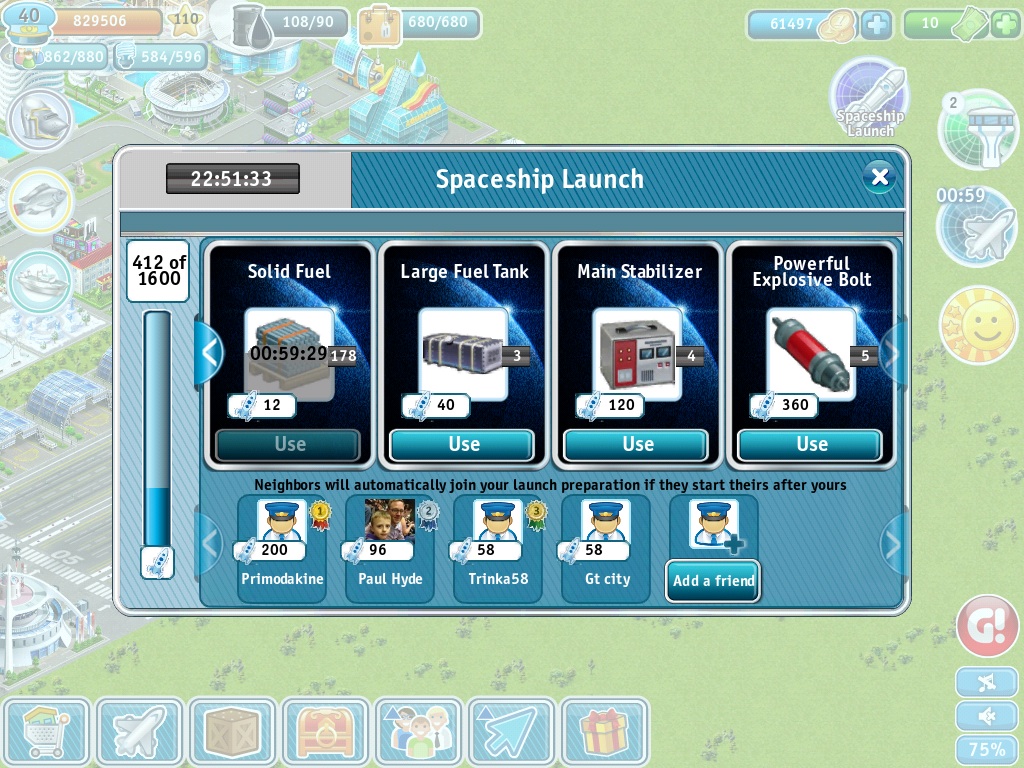1024x768 pixels.
Task: Open the ship icon on the left sidebar
Action: click(x=40, y=282)
